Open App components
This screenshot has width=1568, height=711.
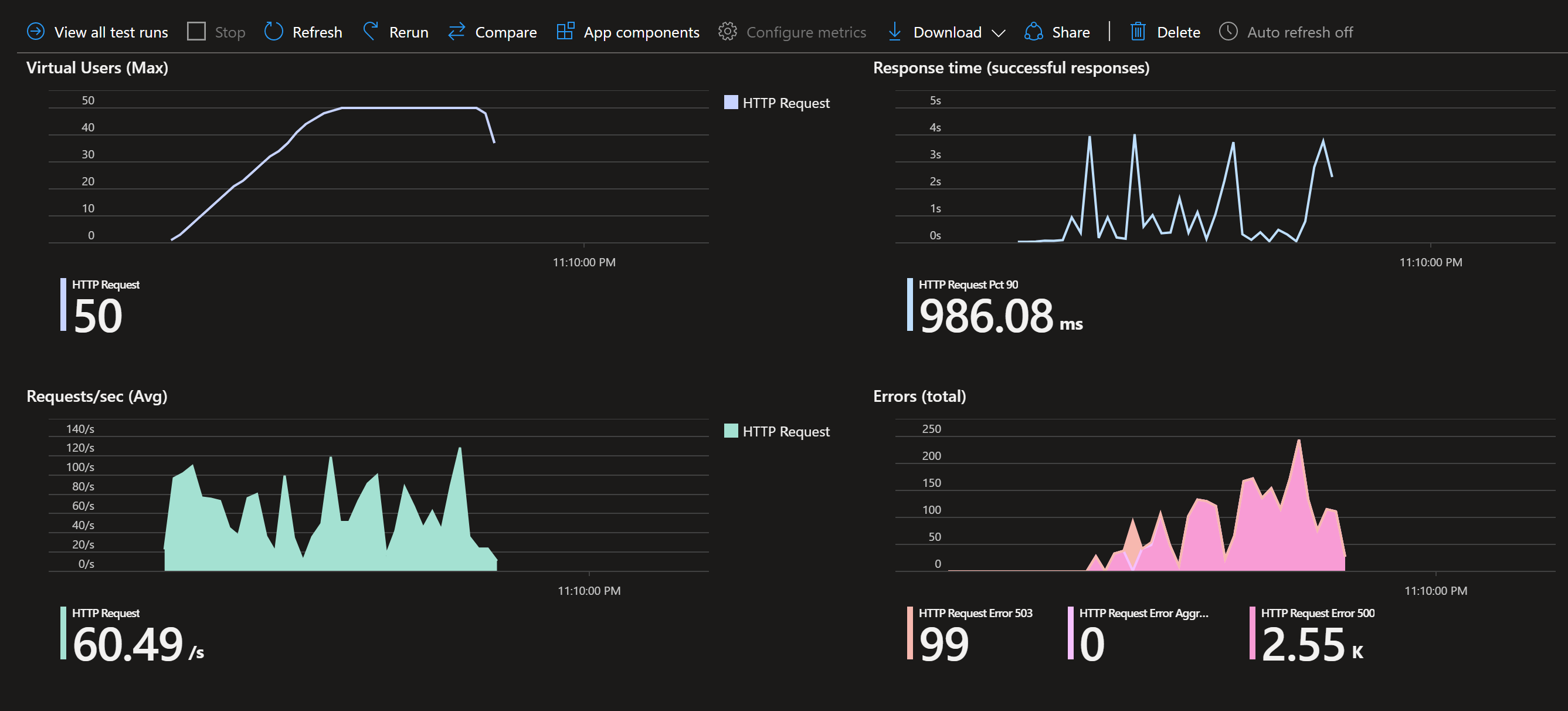pyautogui.click(x=642, y=32)
